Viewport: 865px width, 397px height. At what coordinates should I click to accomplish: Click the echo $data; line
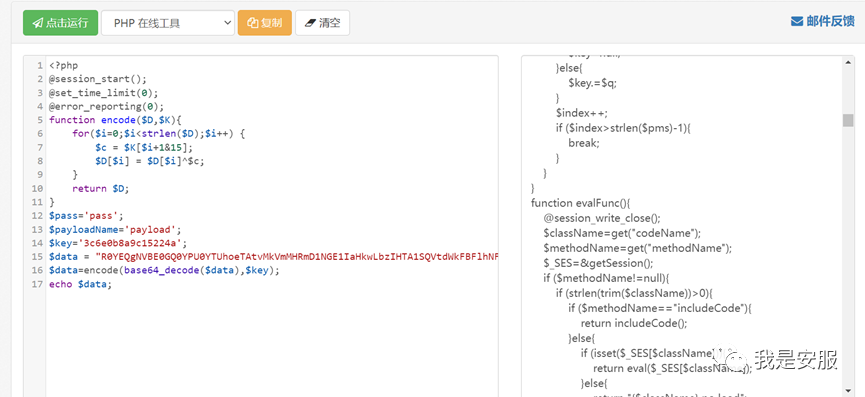point(80,284)
